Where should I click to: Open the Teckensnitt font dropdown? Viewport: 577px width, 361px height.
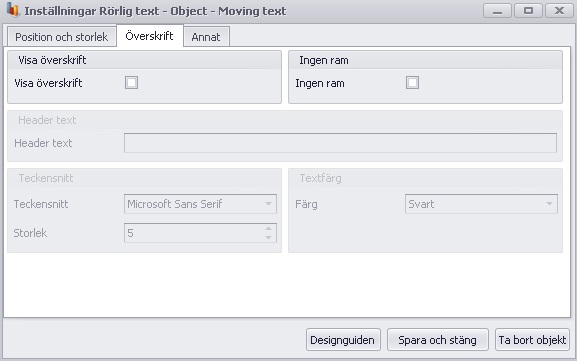point(200,204)
